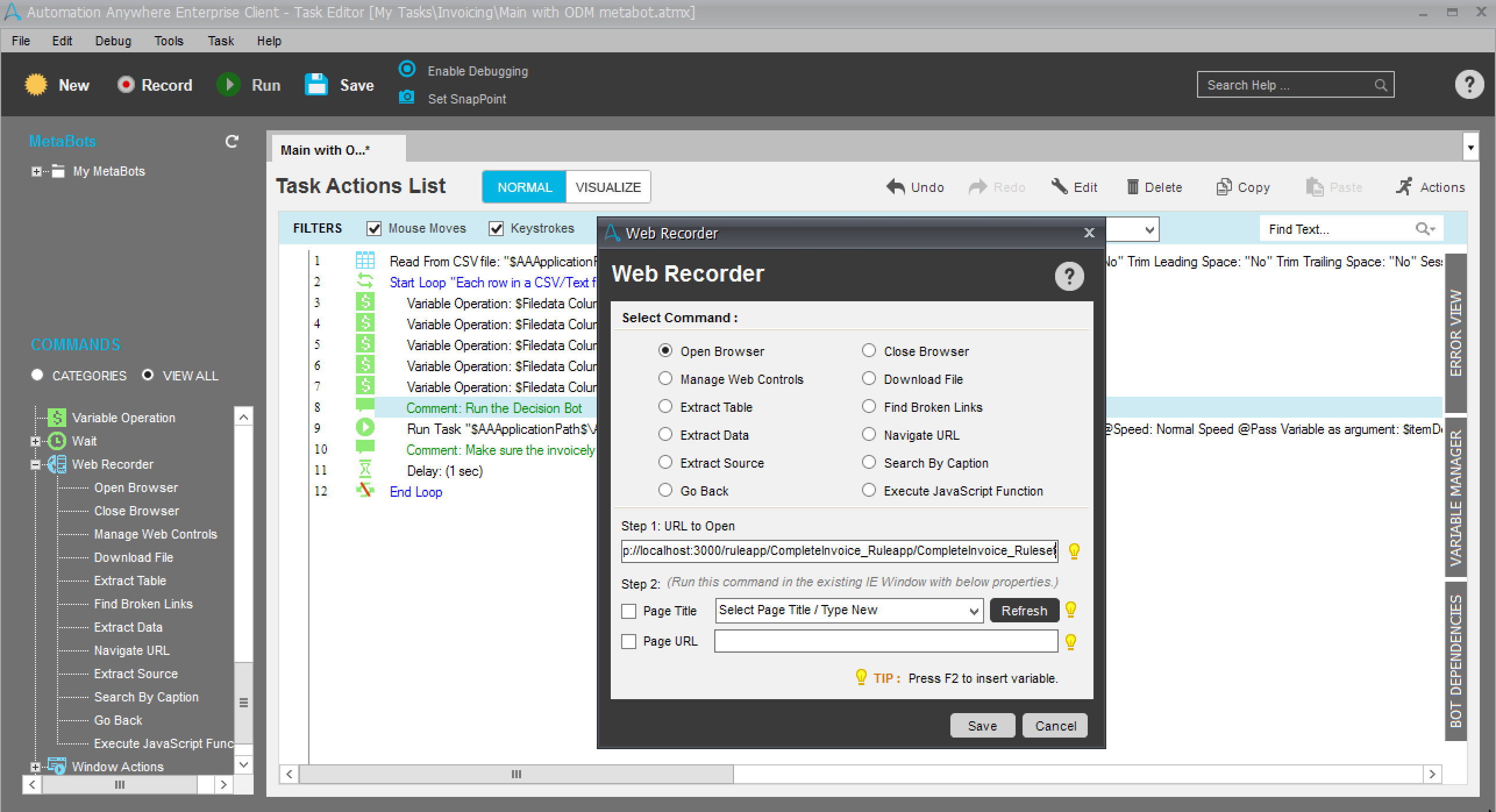Viewport: 1496px width, 812px height.
Task: Click the green Run play icon
Action: click(229, 85)
